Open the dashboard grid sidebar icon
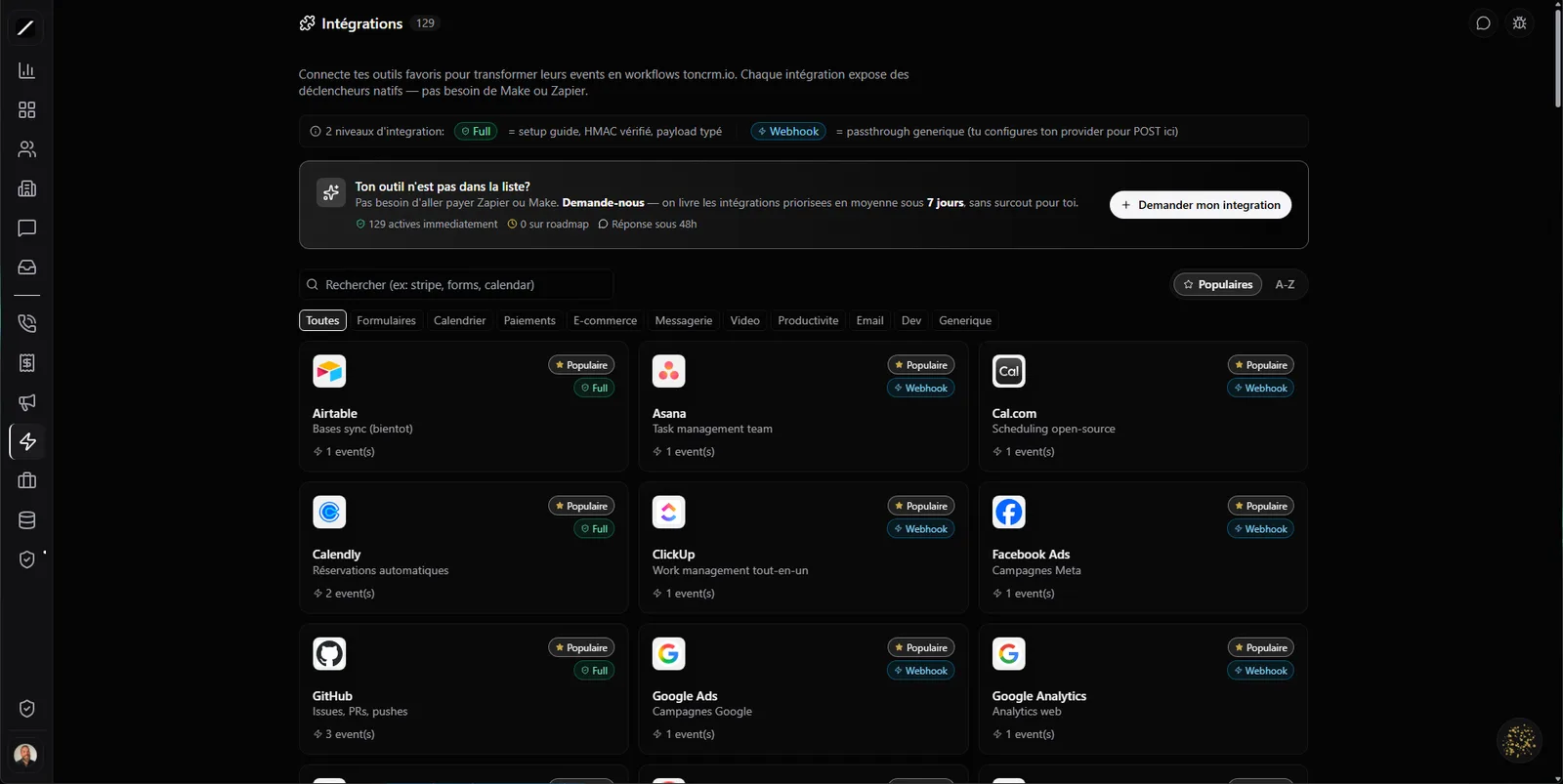 (26, 110)
